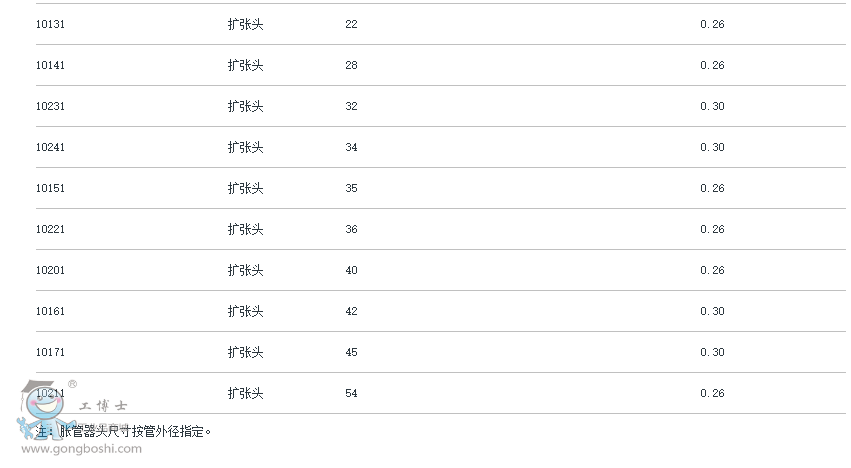Select model number 10201

click(50, 270)
